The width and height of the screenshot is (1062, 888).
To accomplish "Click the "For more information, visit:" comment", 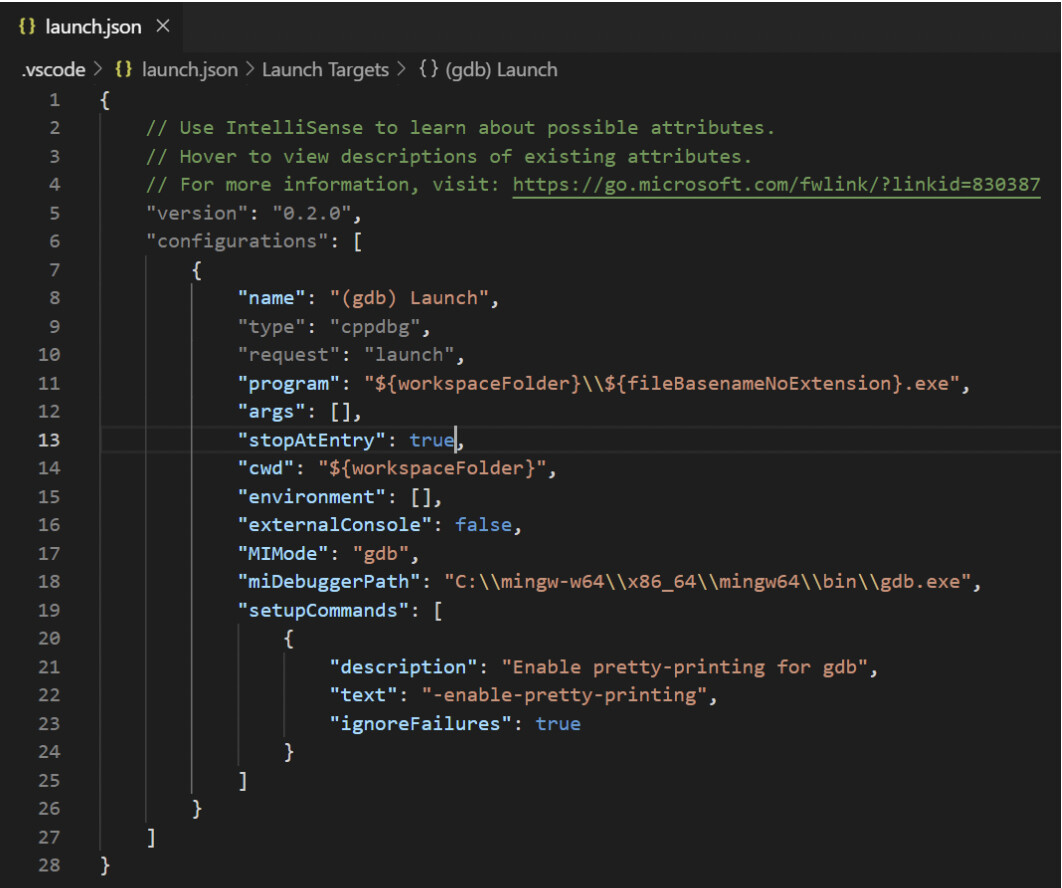I will [322, 185].
